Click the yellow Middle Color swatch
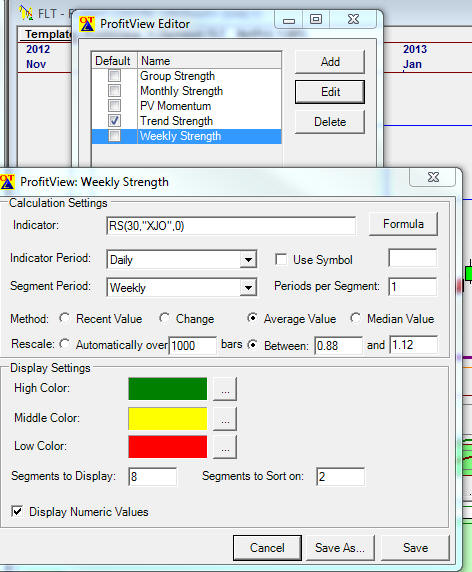The height and width of the screenshot is (572, 472). (x=168, y=418)
